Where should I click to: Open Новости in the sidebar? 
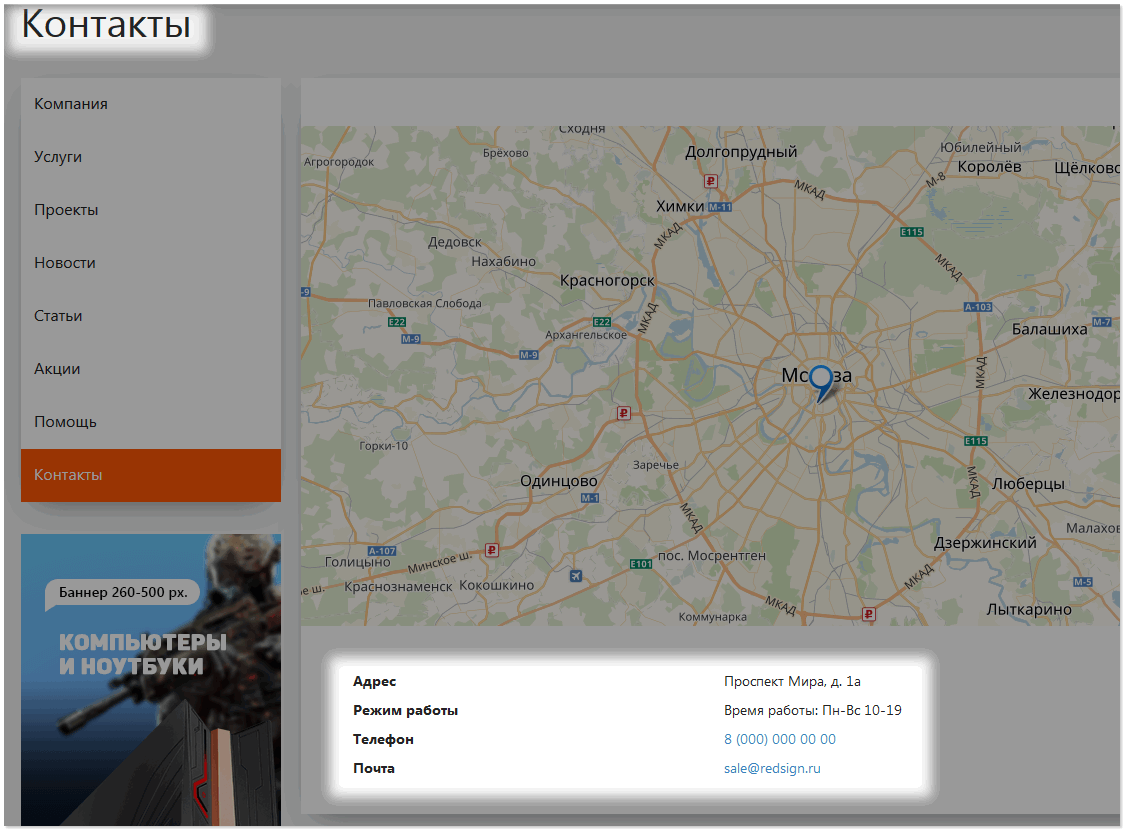pyautogui.click(x=151, y=263)
